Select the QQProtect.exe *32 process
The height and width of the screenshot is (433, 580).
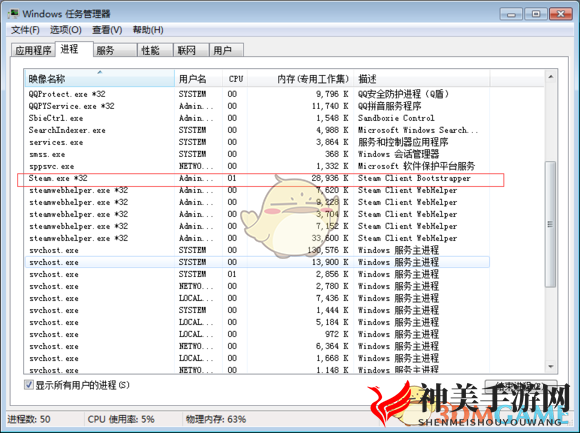tap(257, 94)
